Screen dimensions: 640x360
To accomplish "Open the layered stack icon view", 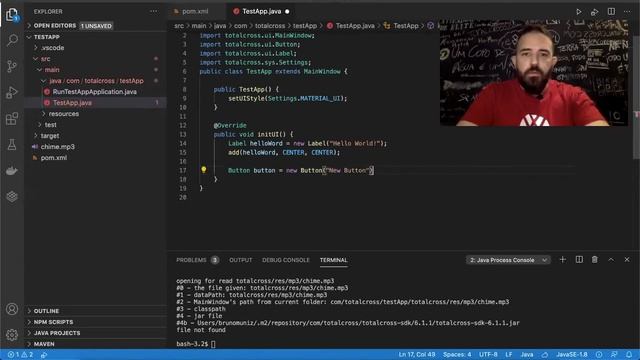I will tap(12, 196).
